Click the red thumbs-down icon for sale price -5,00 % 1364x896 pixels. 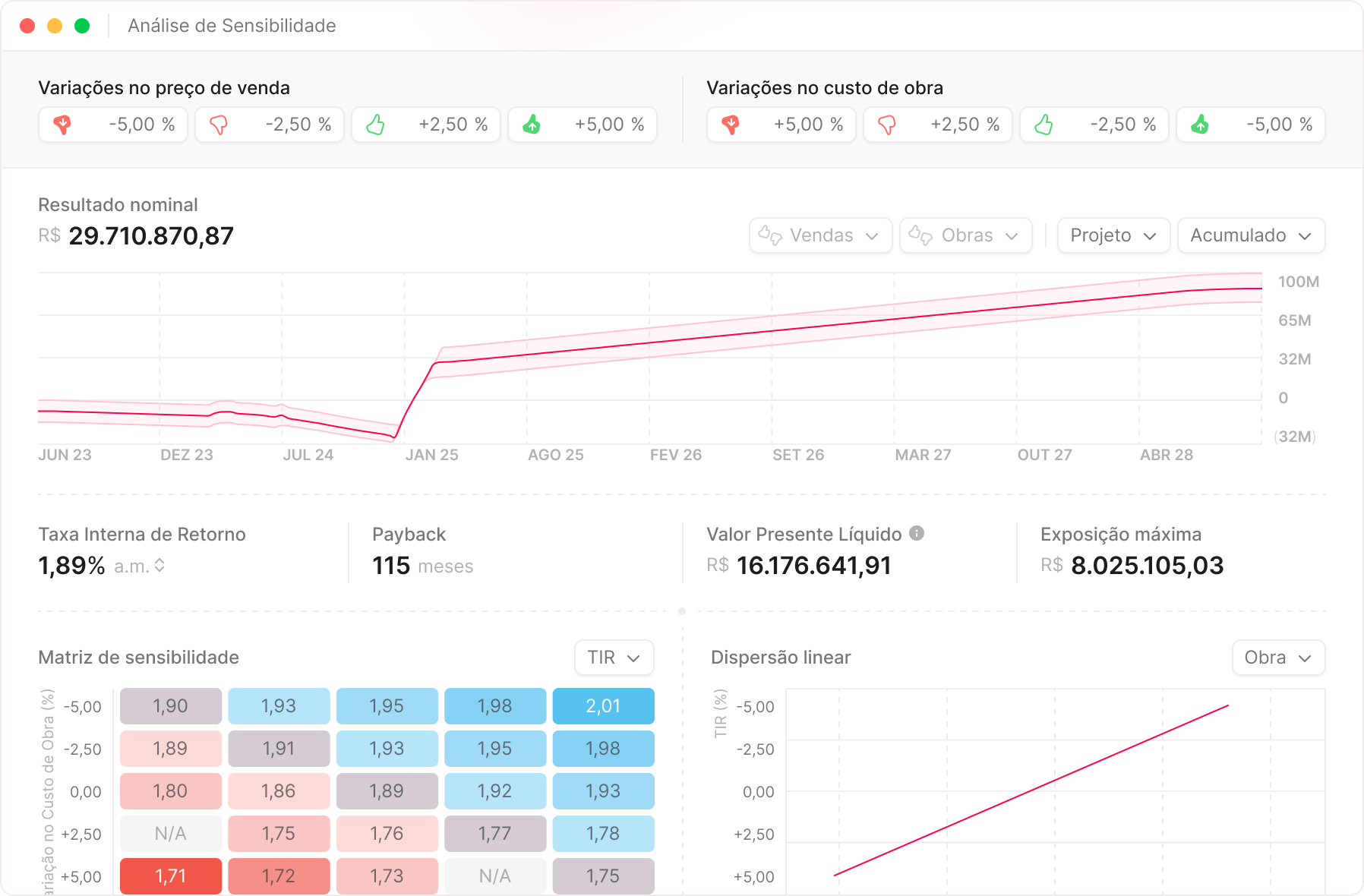pyautogui.click(x=62, y=125)
